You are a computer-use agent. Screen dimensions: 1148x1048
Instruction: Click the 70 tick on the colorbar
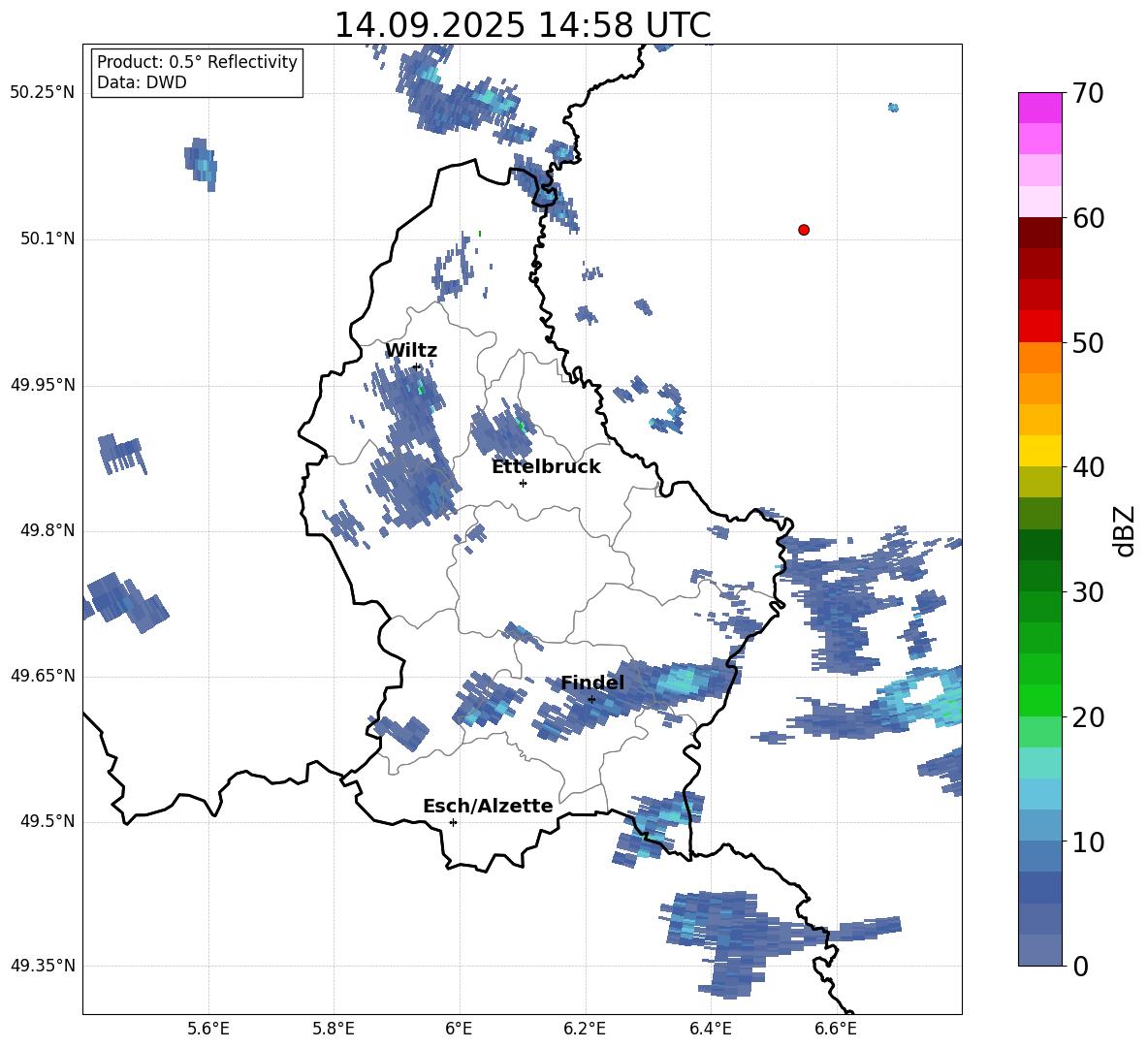1088,94
